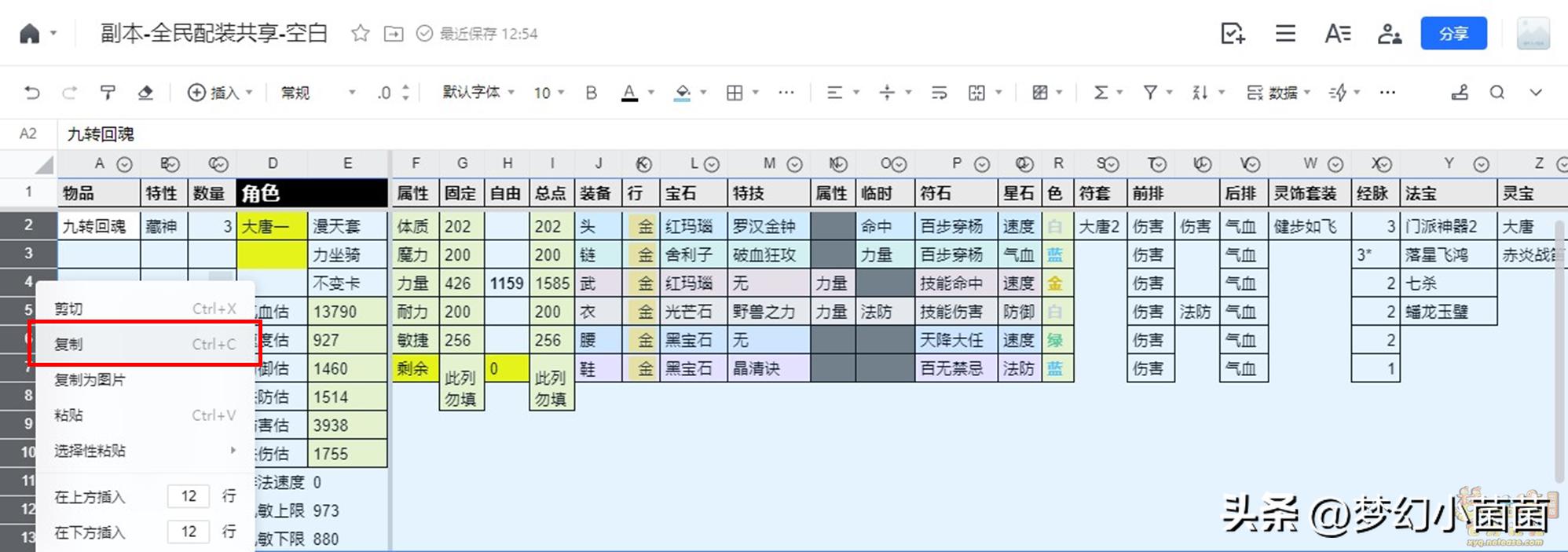The image size is (1568, 552).
Task: Choose 复制 from the context menu
Action: pos(145,344)
